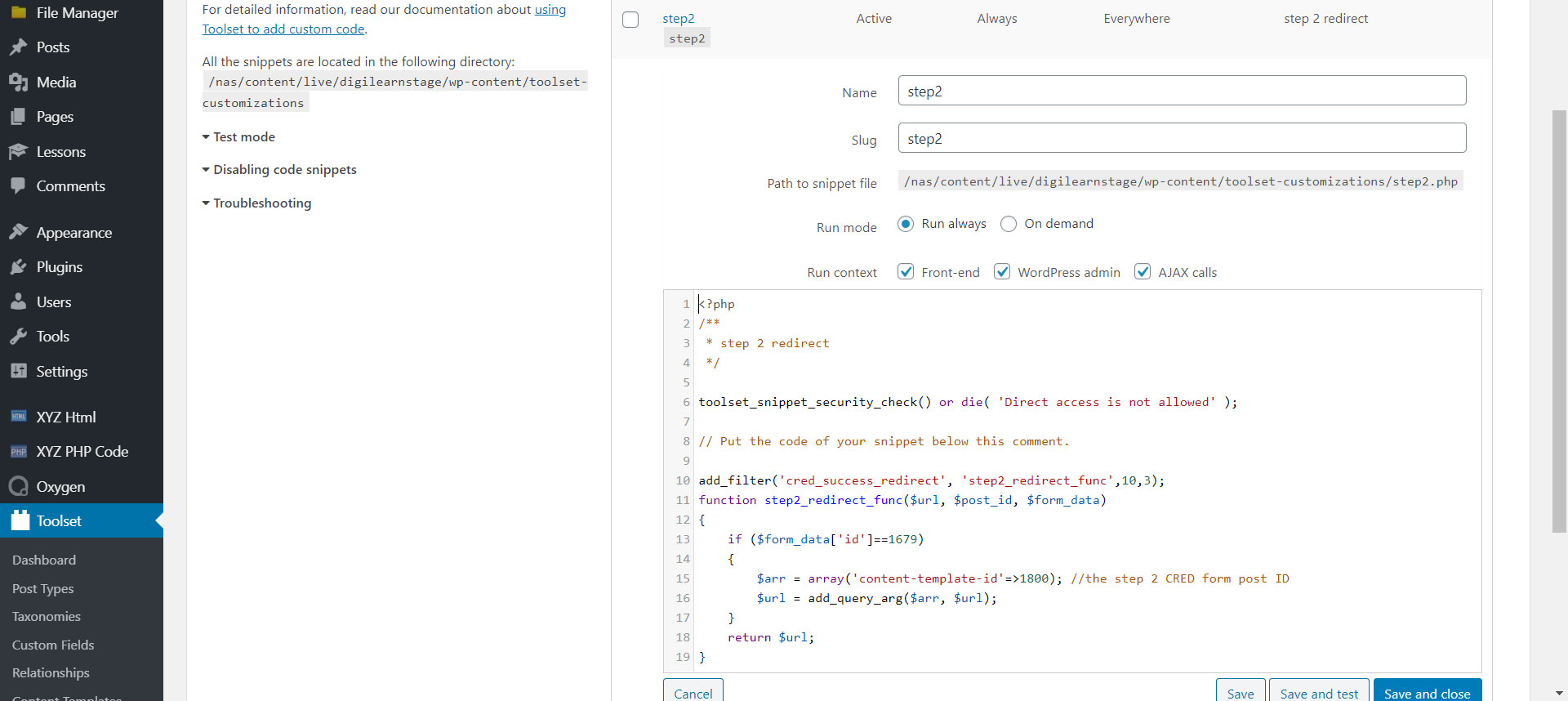Click Save and test button
The width and height of the screenshot is (1568, 701).
tap(1320, 691)
